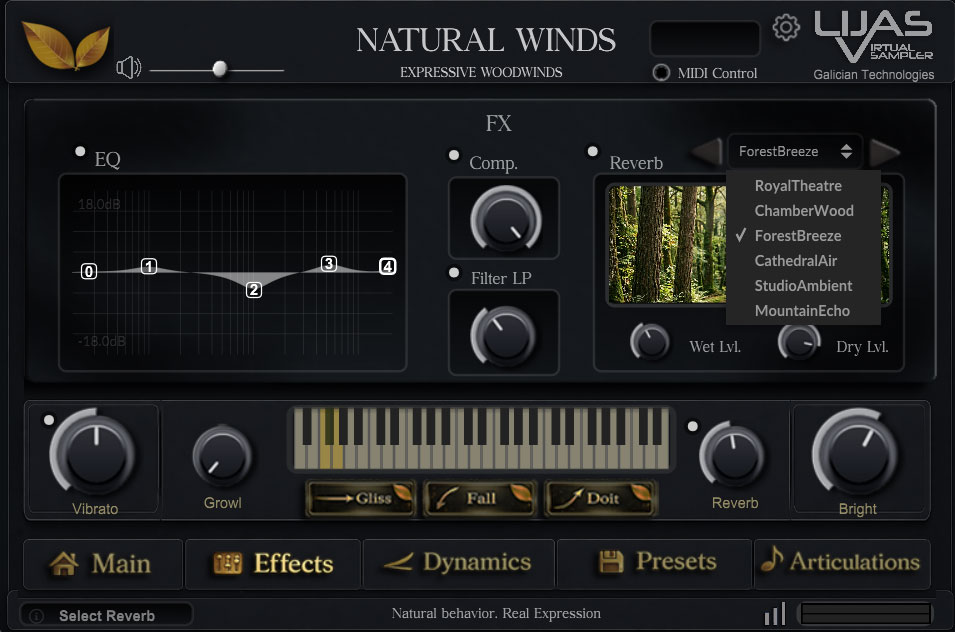Image resolution: width=955 pixels, height=632 pixels.
Task: Select the next reverb with right arrow
Action: [884, 152]
